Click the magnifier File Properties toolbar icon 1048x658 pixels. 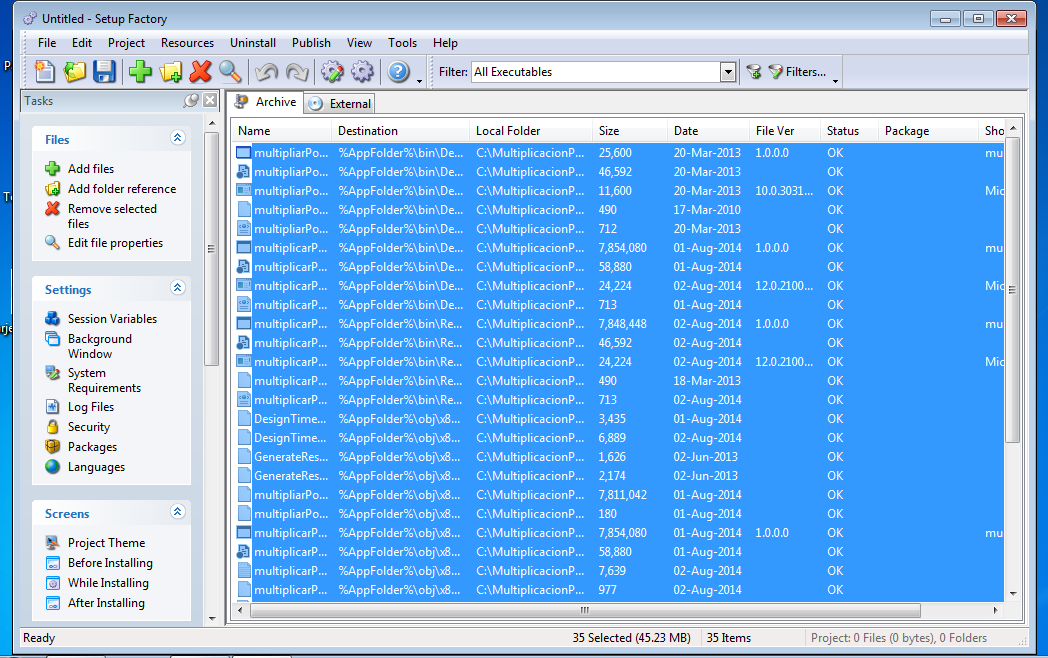pyautogui.click(x=230, y=71)
